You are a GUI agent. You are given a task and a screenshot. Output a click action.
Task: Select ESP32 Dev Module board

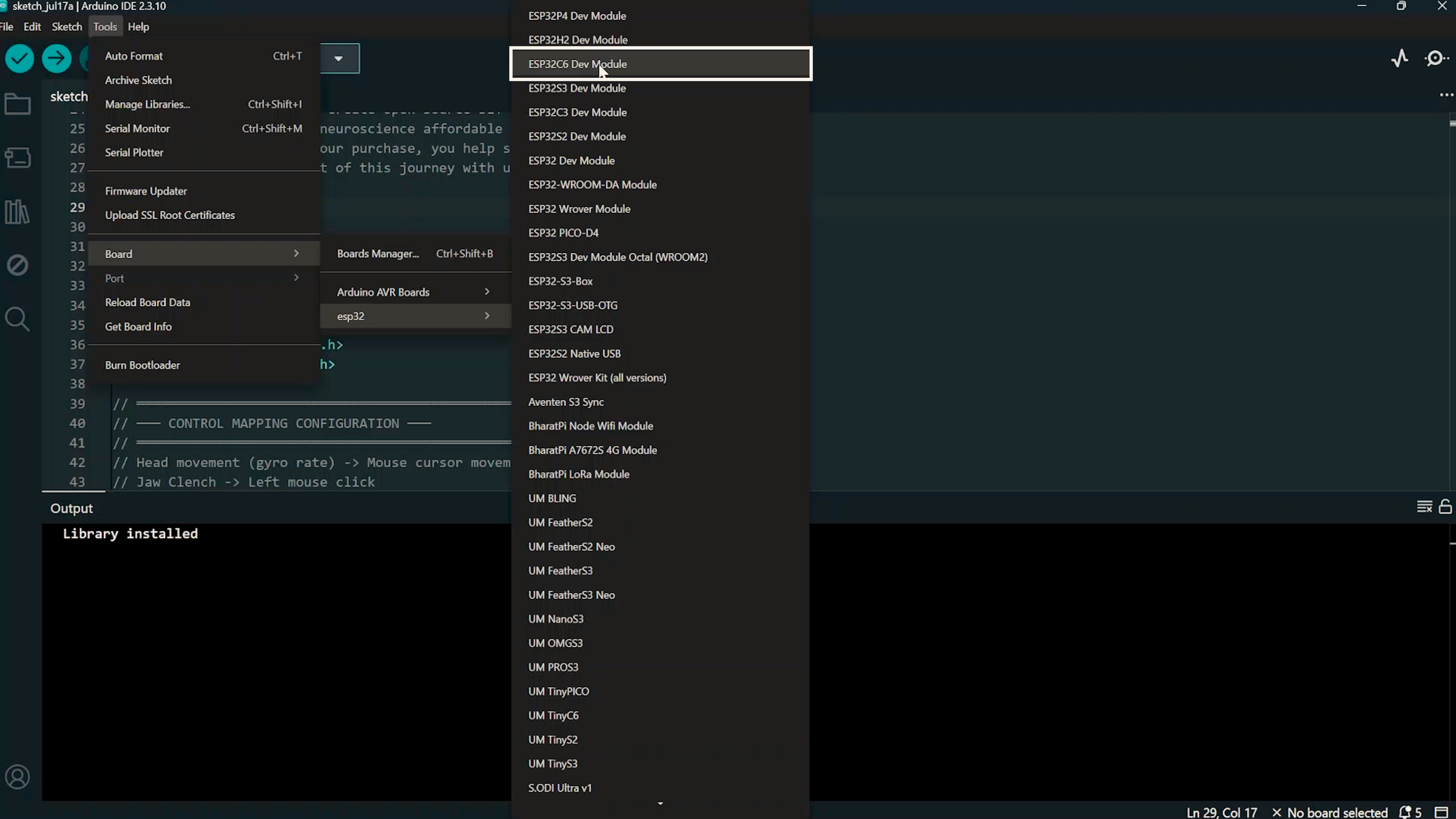(x=661, y=161)
